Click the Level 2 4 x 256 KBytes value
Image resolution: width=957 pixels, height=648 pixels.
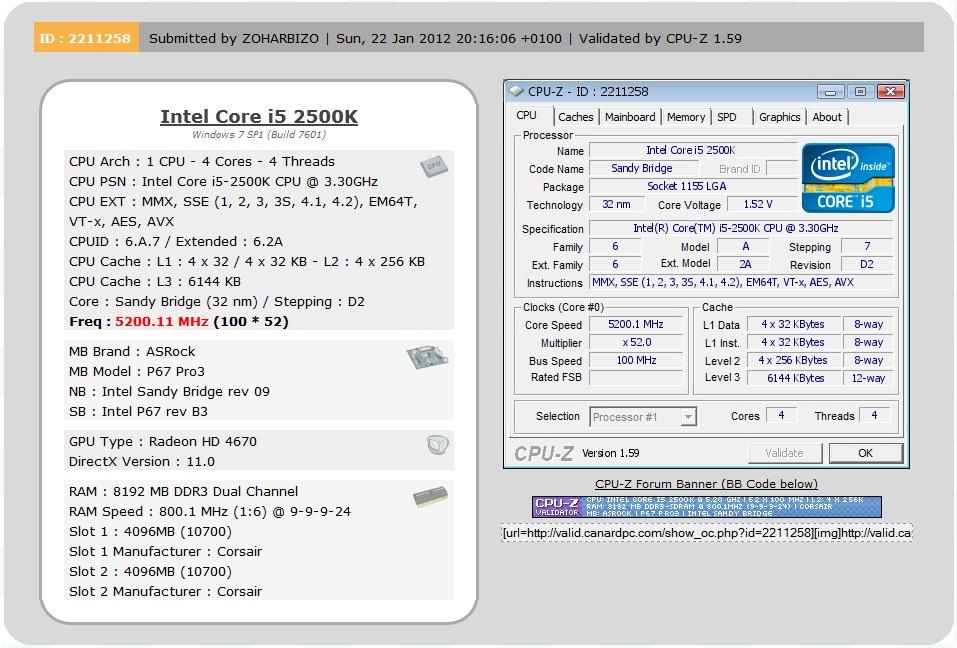[x=792, y=361]
